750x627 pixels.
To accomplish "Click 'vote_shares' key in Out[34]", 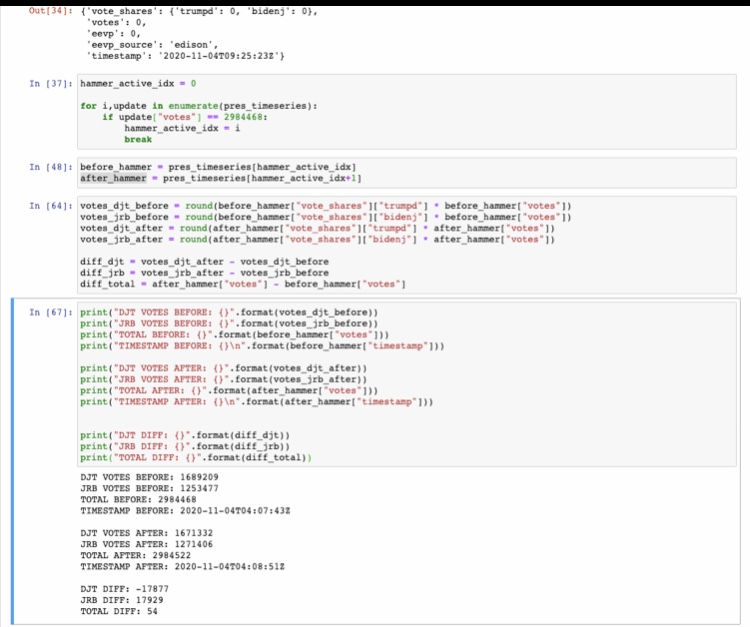I will 124,11.
